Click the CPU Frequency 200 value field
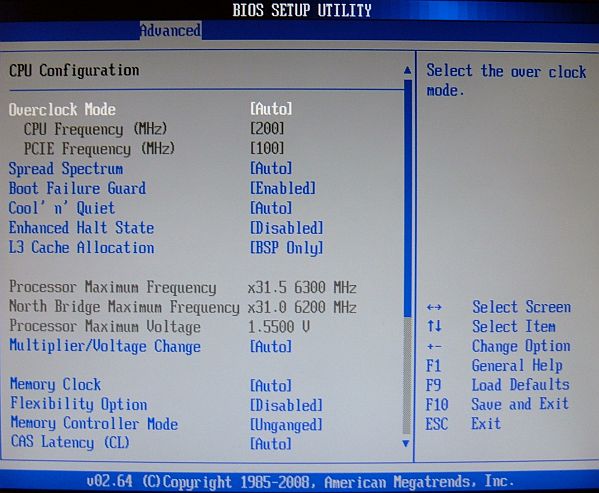This screenshot has height=493, width=599. coord(267,128)
